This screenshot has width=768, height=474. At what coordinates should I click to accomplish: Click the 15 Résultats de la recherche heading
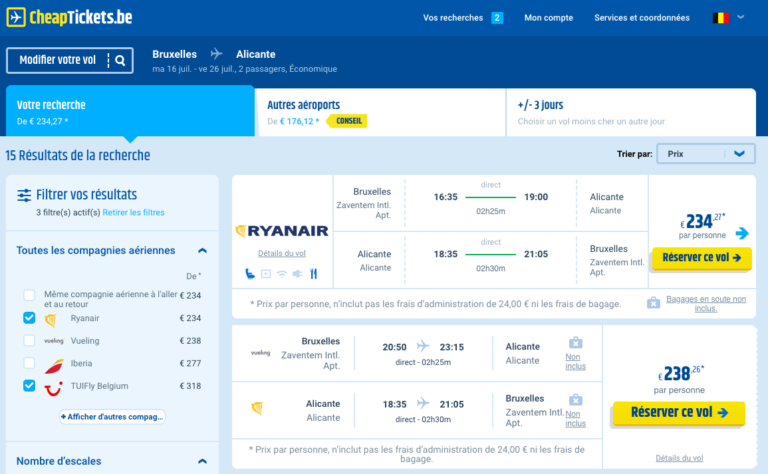[x=78, y=155]
